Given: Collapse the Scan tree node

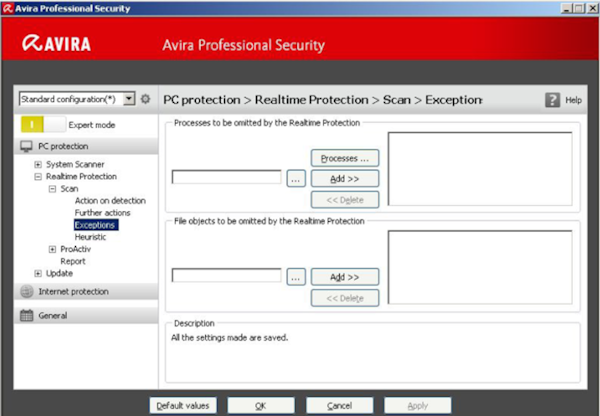Looking at the screenshot, I should [52, 189].
